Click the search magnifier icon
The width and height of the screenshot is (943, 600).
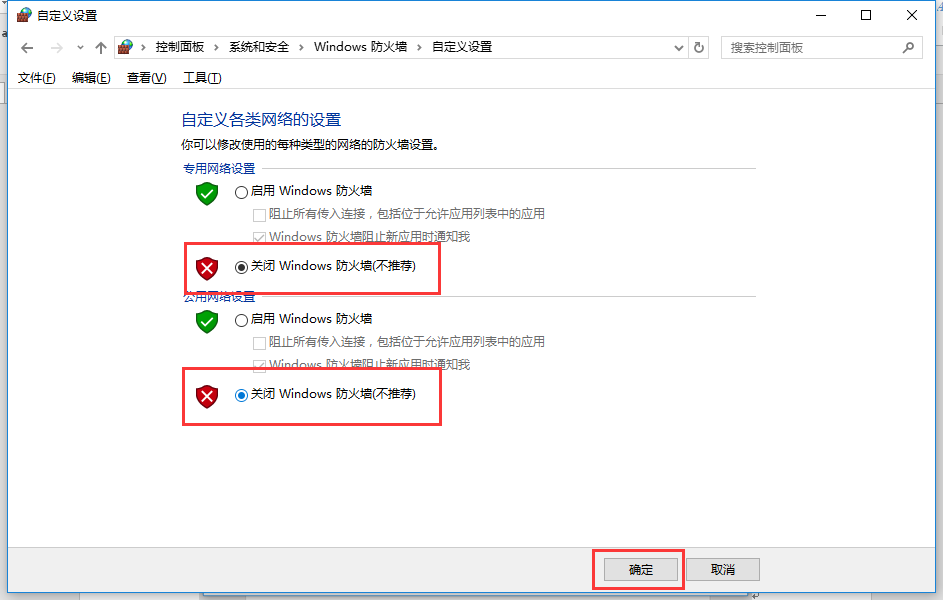(x=908, y=47)
